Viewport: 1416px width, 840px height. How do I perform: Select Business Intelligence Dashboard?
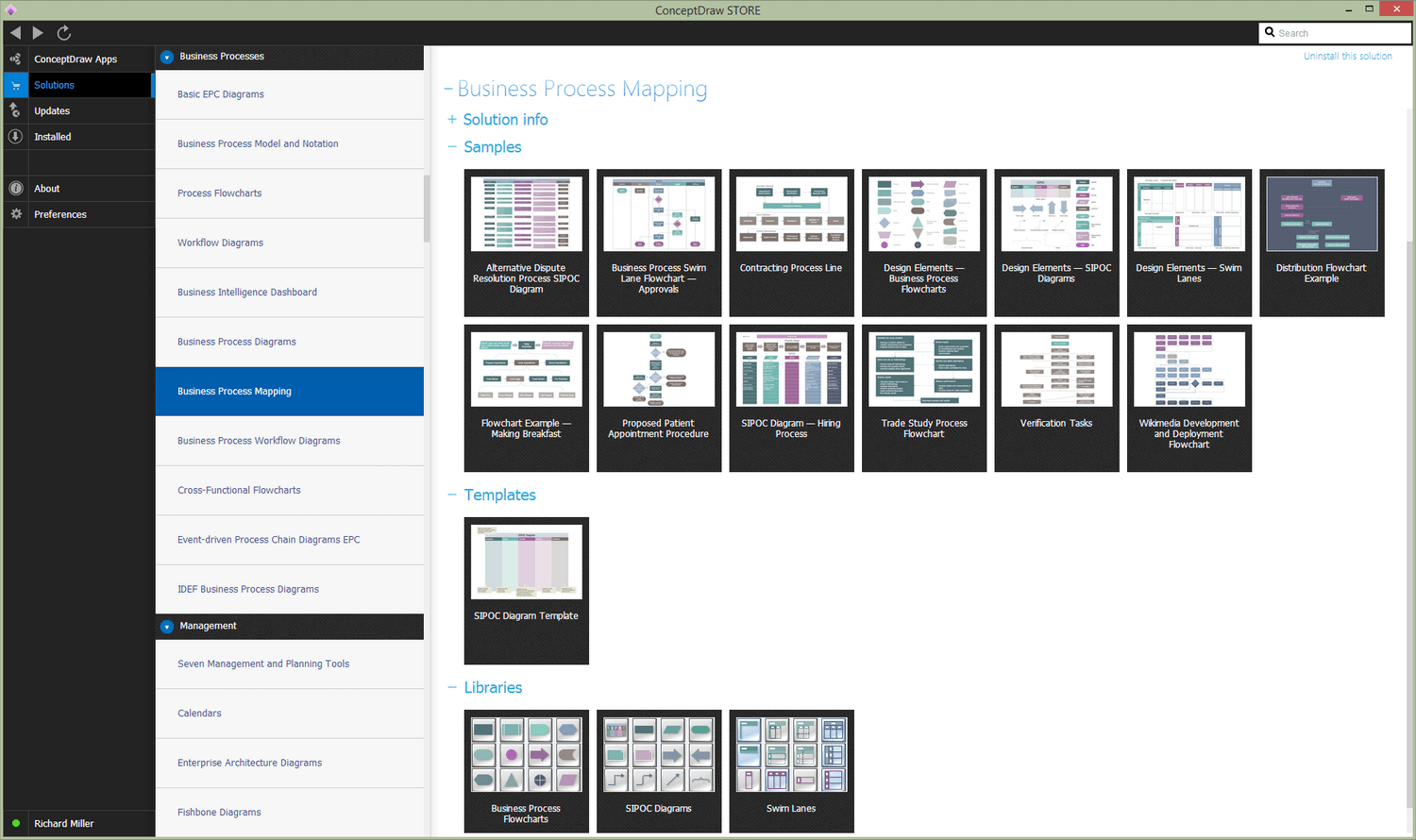290,293
